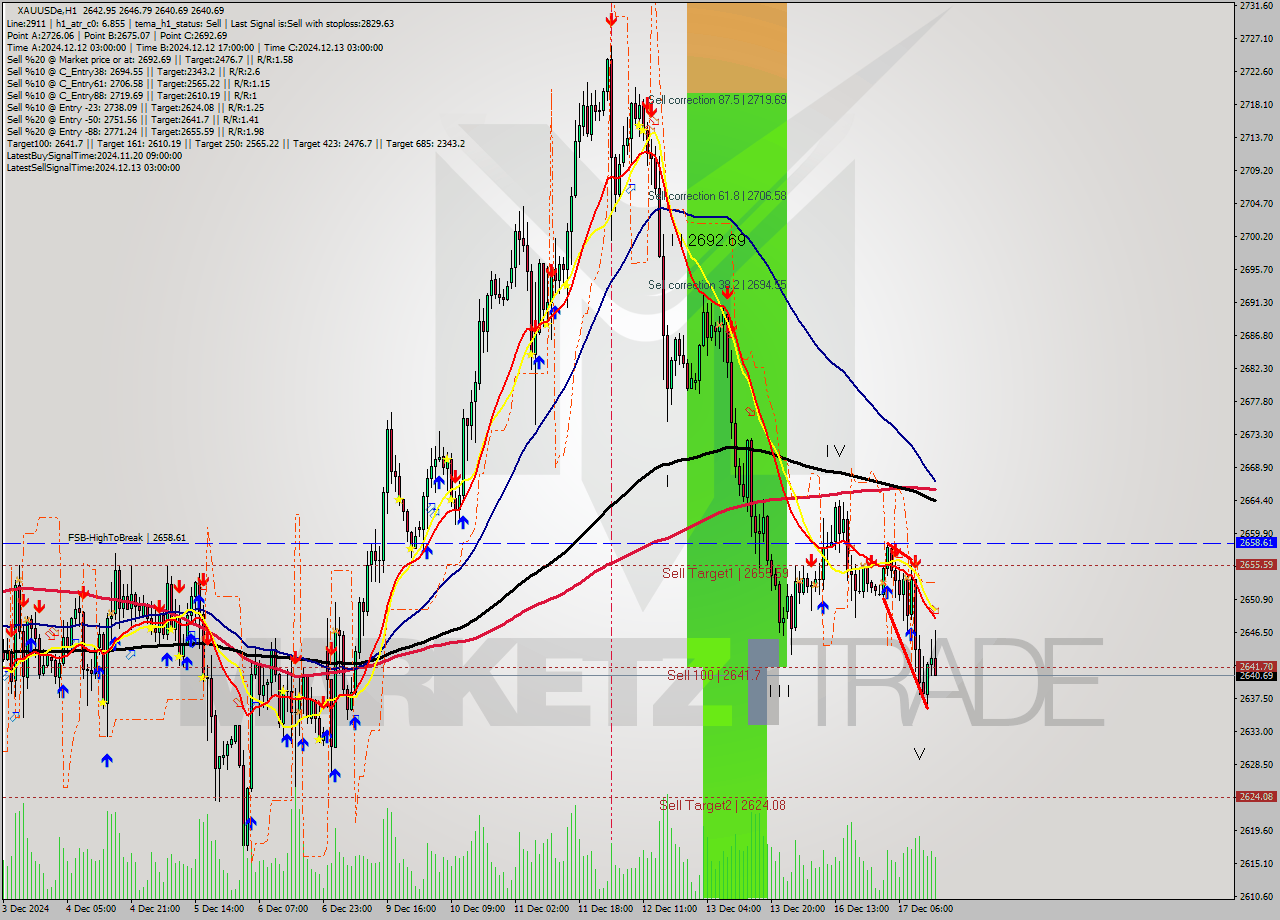Click 'Sell %20 @ Market price' line
Viewport: 1280px width, 920px height.
(149, 59)
